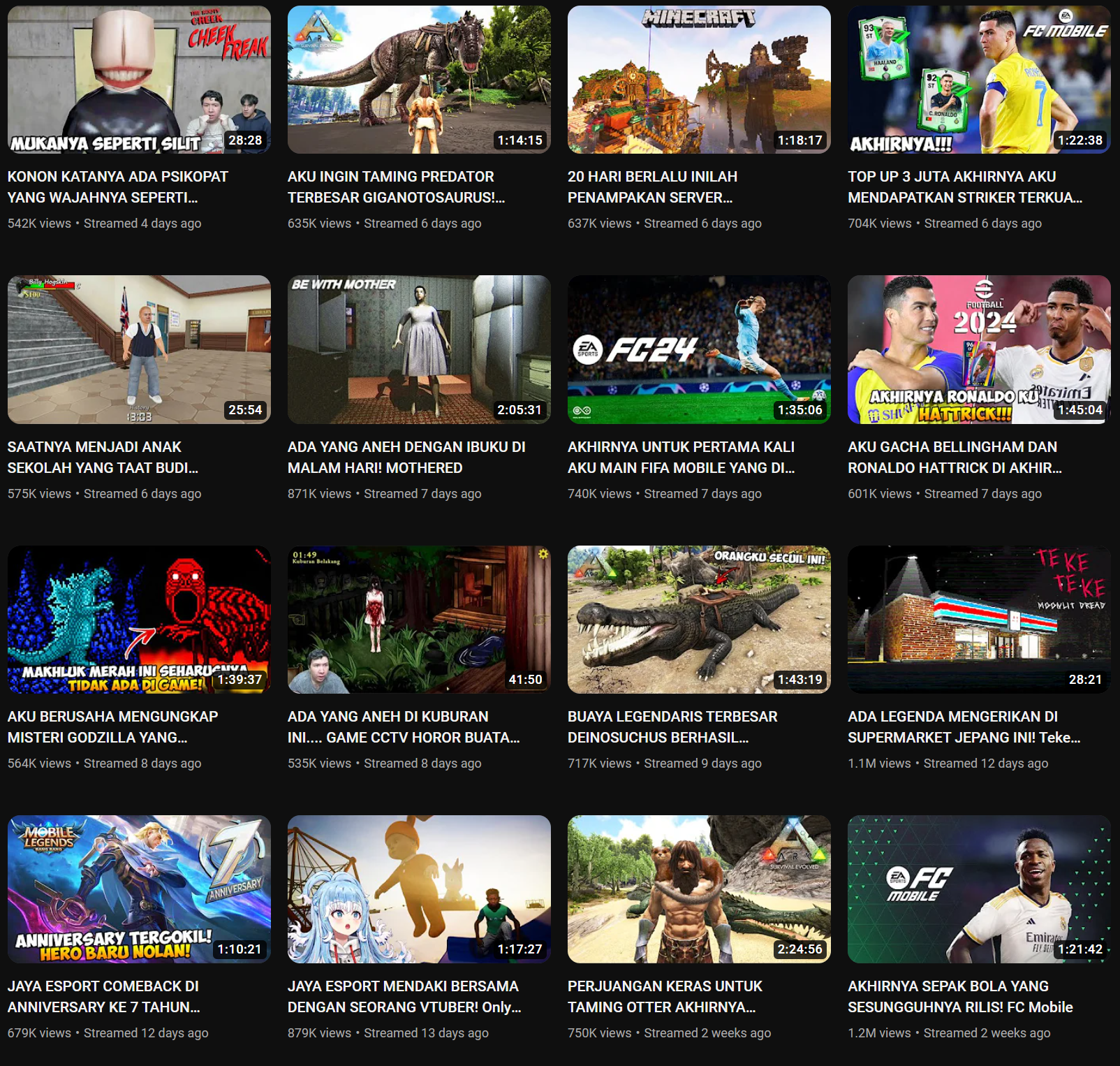Open the school hallway game thumbnail (25:54)
1120x1066 pixels.
click(x=139, y=349)
